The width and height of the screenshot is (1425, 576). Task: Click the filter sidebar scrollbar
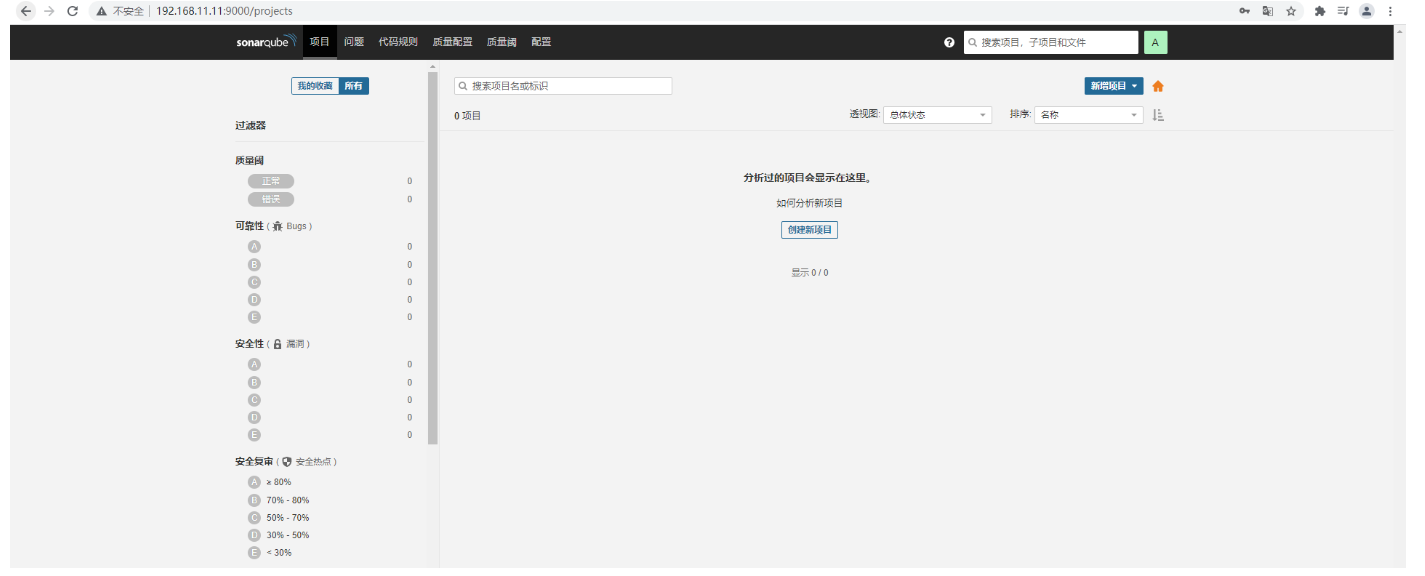tap(432, 258)
